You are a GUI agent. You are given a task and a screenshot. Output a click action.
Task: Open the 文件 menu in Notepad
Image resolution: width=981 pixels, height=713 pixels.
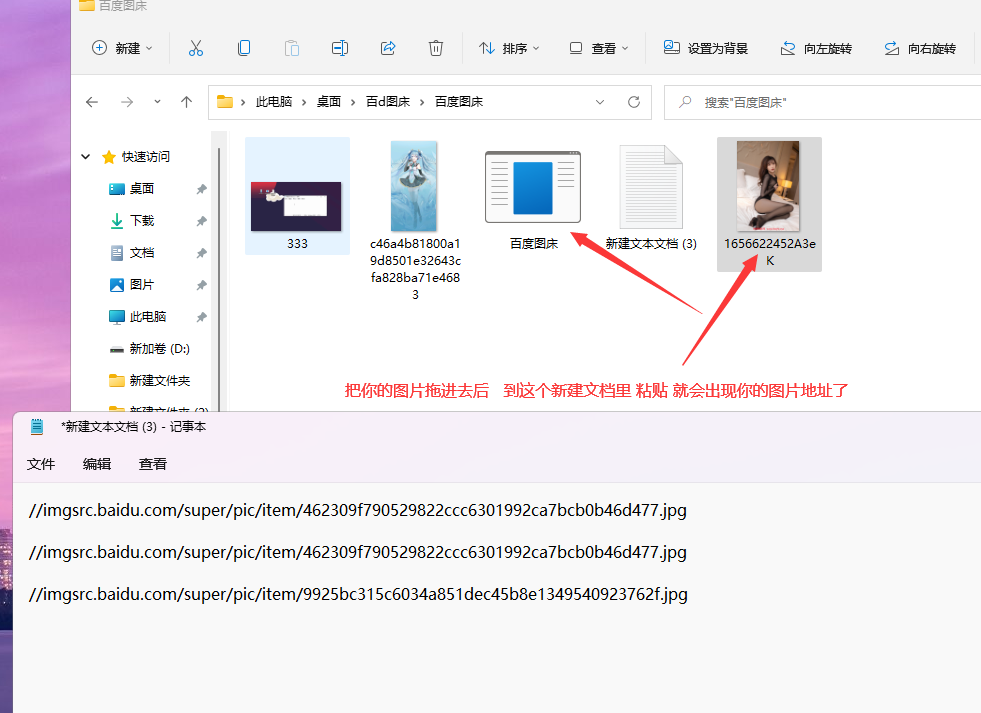41,464
